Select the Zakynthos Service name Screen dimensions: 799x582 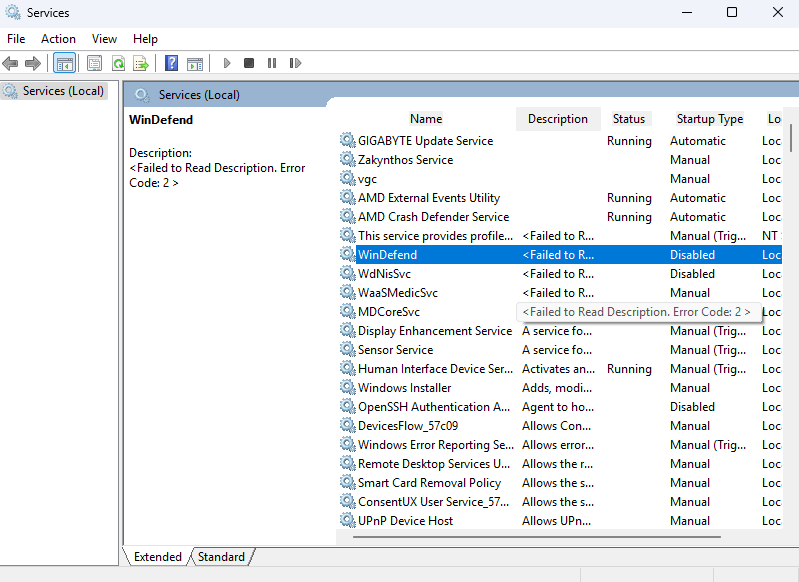pyautogui.click(x=406, y=160)
